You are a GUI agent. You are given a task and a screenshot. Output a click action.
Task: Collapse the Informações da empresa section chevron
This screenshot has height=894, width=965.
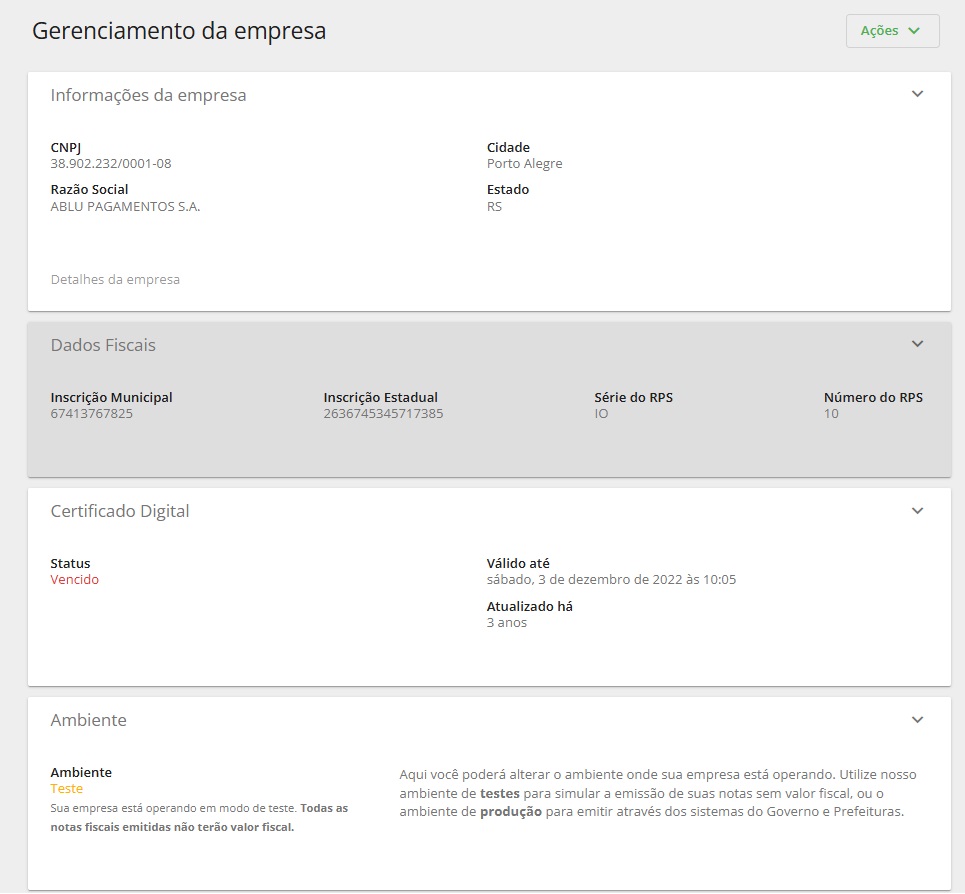[917, 94]
